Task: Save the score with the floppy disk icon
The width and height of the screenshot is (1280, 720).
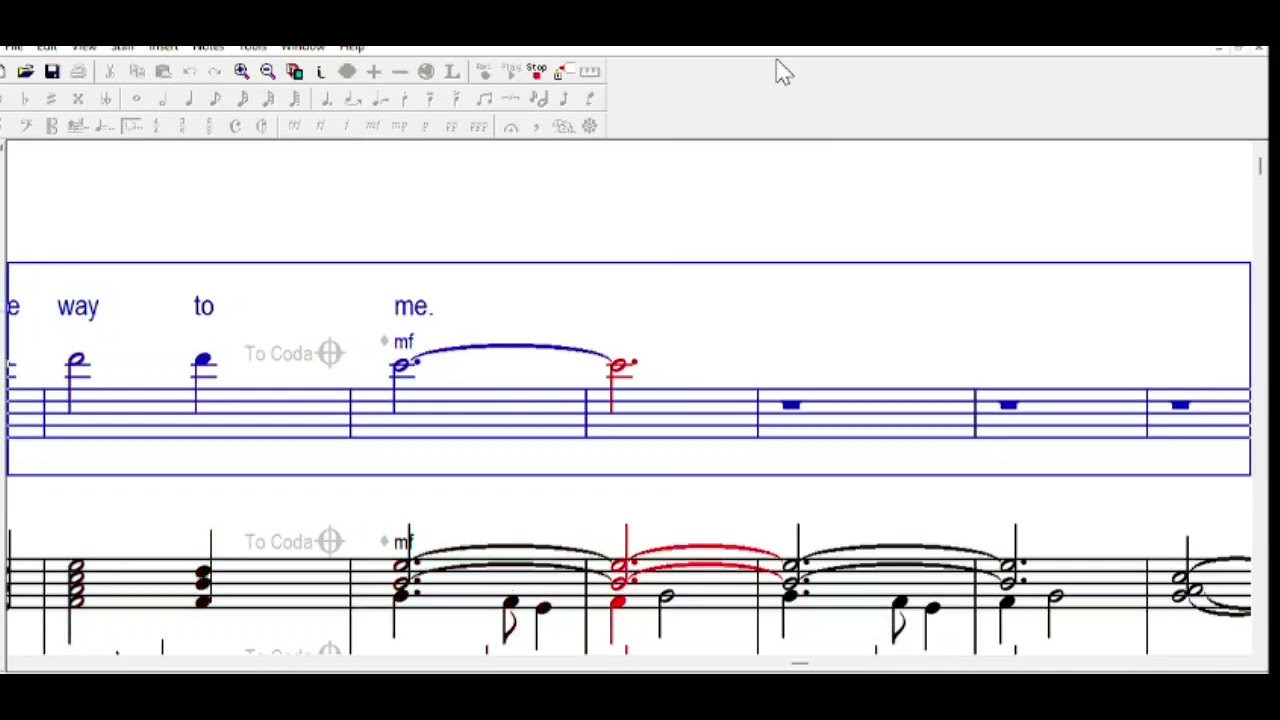Action: [x=52, y=72]
